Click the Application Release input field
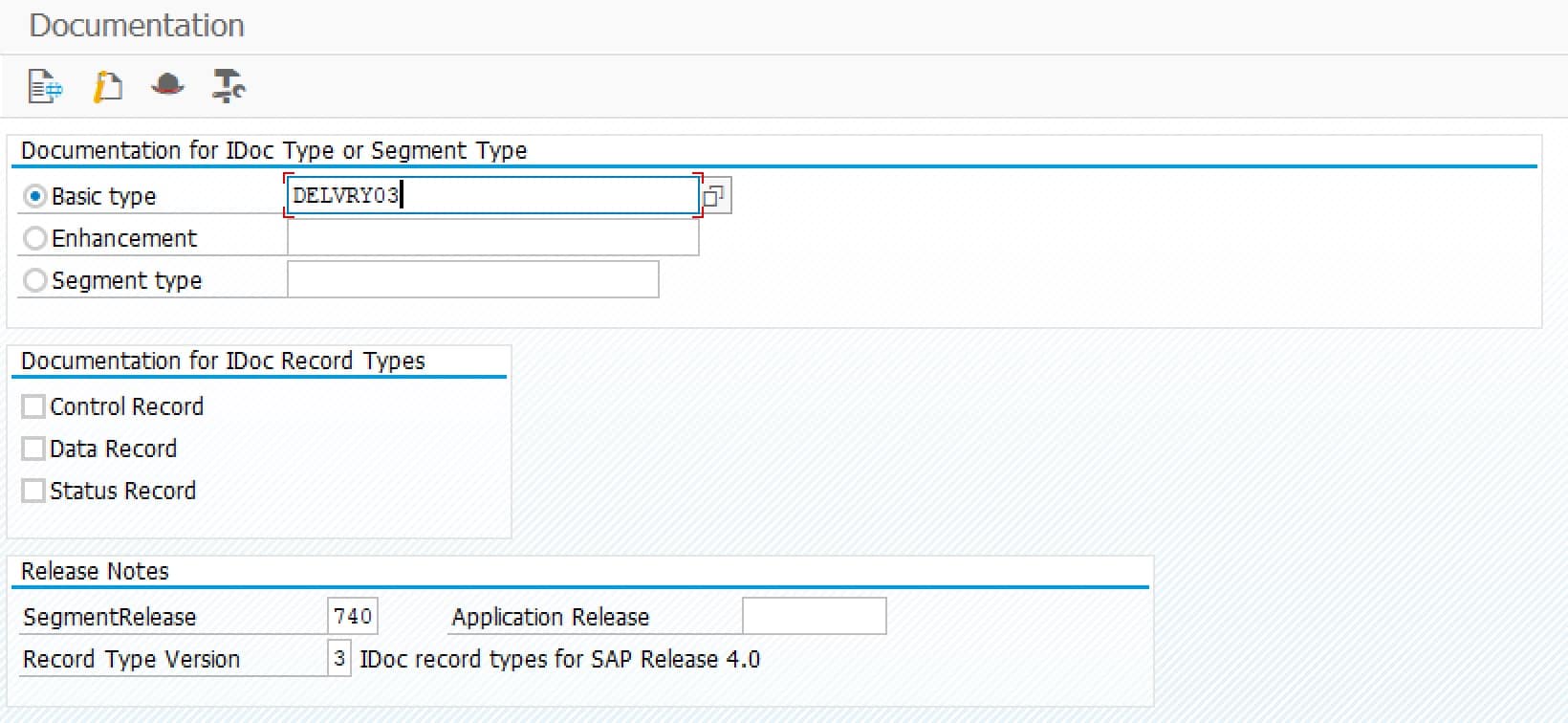This screenshot has width=1568, height=723. [x=814, y=617]
